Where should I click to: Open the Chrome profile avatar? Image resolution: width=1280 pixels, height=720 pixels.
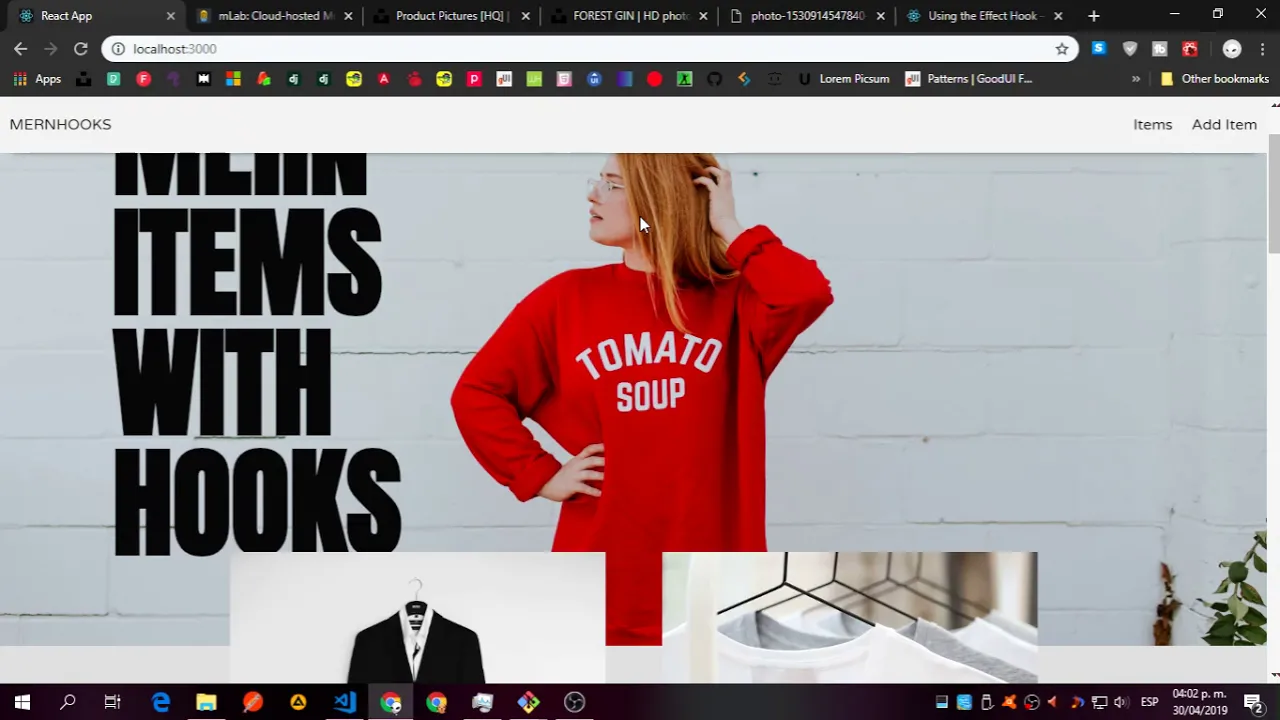[x=1232, y=48]
